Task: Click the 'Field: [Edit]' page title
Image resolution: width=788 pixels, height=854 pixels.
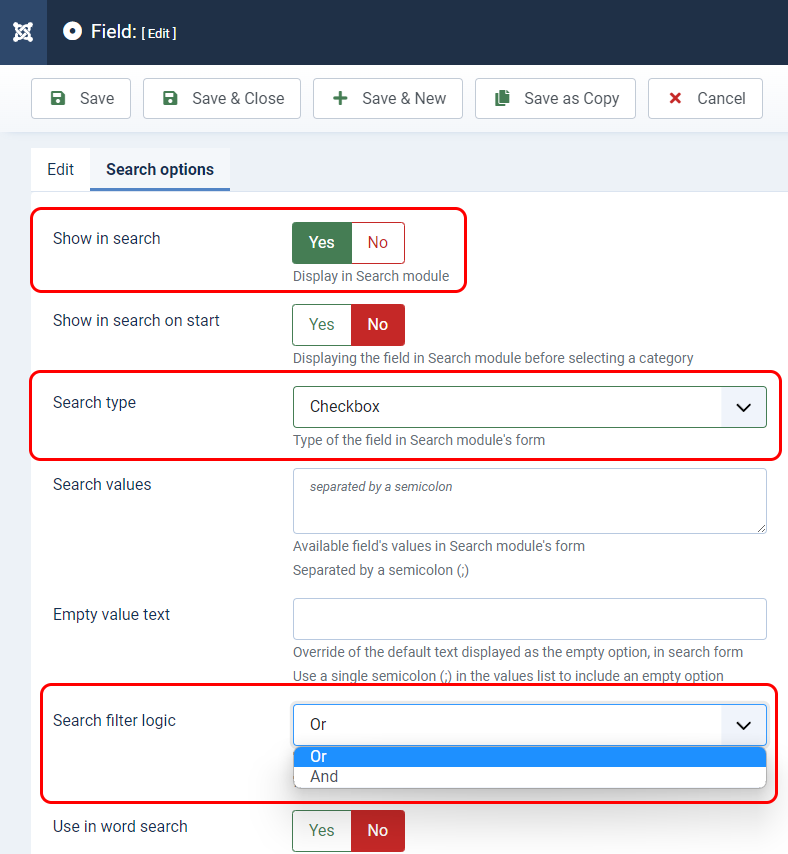Action: 133,32
